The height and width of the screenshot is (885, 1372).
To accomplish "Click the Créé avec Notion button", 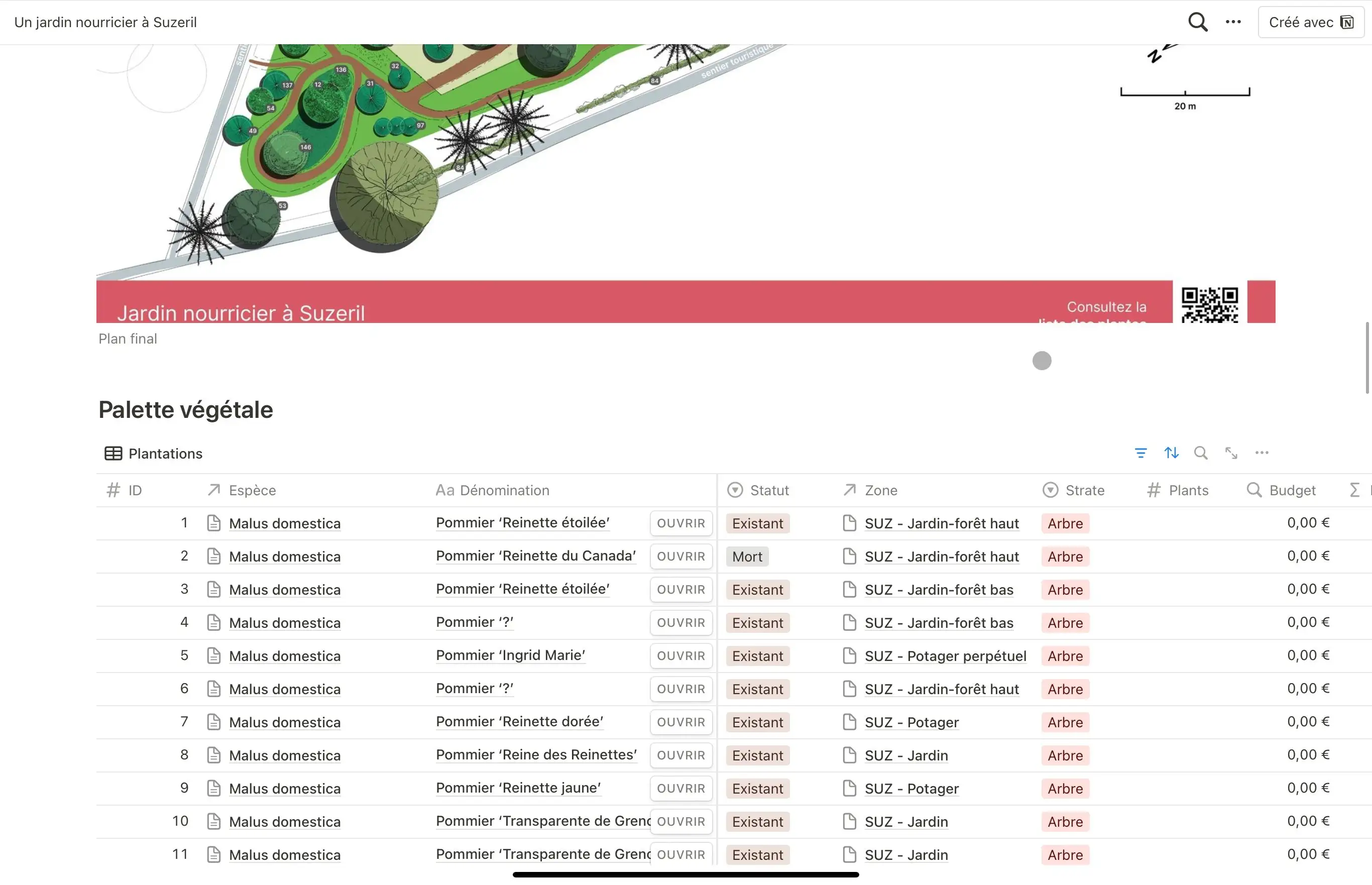I will pyautogui.click(x=1311, y=22).
